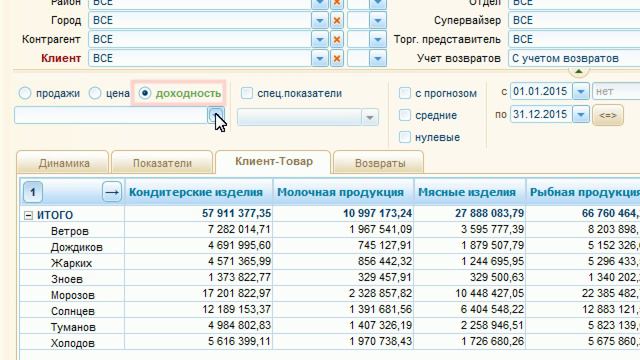Open the dropdown under доходность options
The image size is (640, 360).
pos(216,116)
